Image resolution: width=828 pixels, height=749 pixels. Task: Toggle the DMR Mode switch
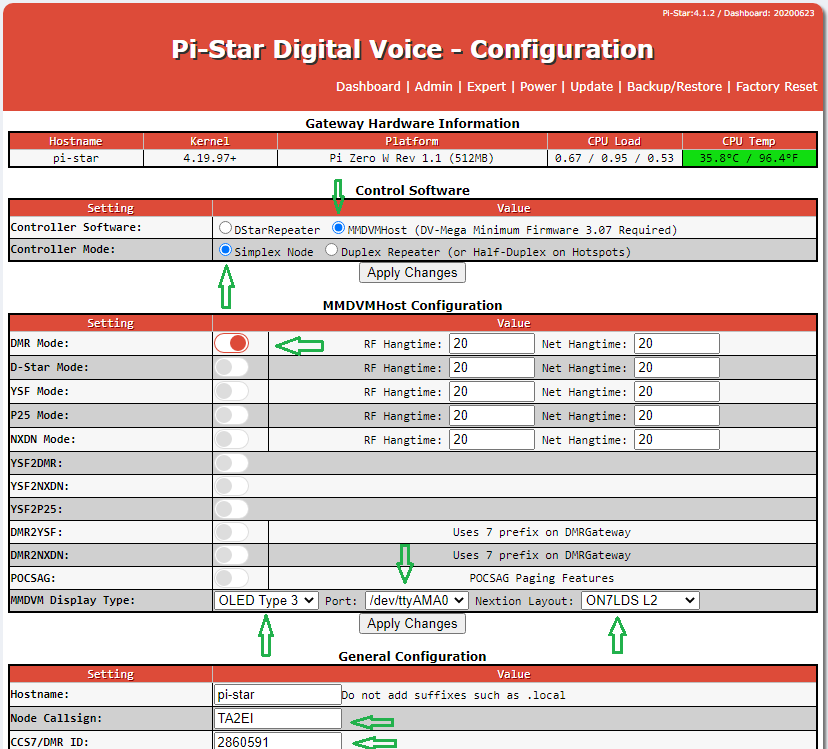click(231, 343)
